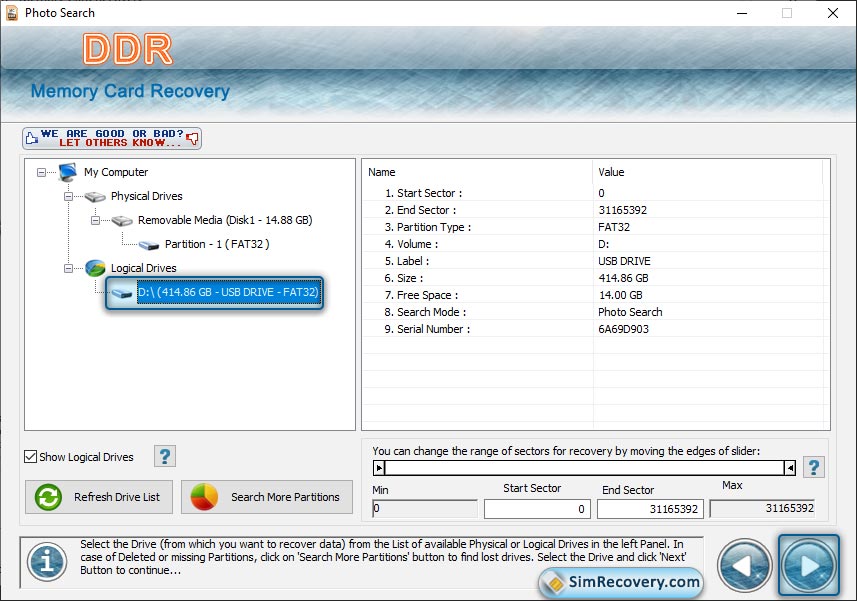Click the Min value field

(425, 509)
